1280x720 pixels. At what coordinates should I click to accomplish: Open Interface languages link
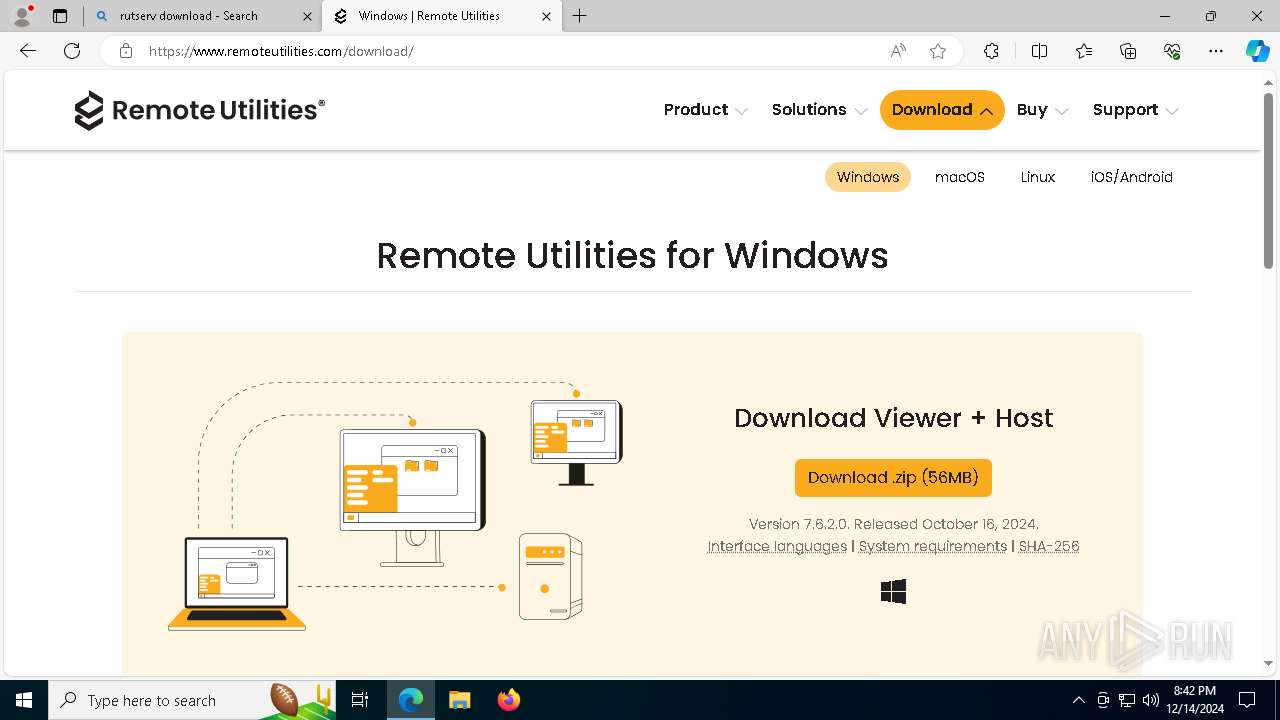click(777, 546)
